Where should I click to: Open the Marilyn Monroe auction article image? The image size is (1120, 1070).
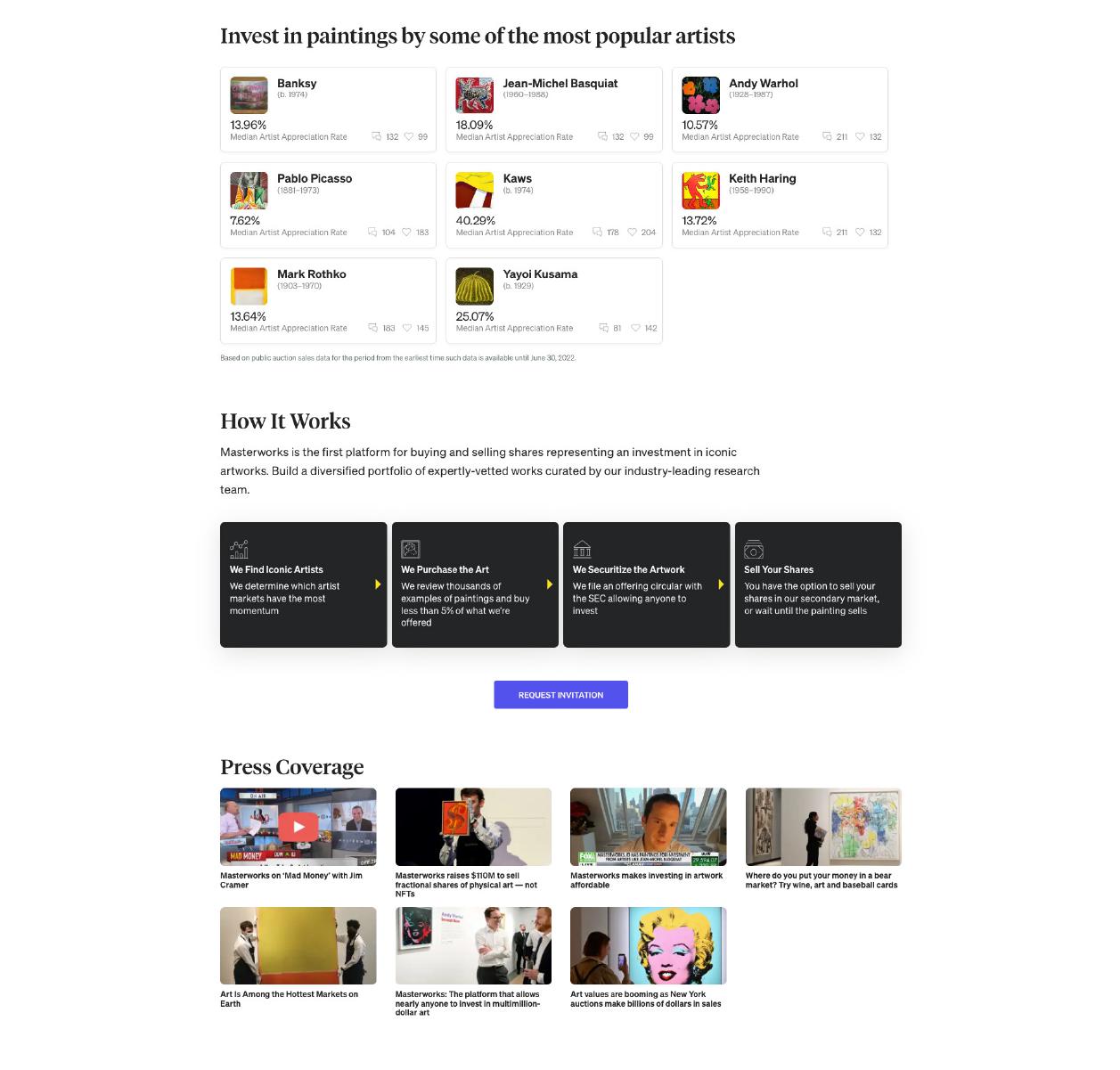(649, 946)
